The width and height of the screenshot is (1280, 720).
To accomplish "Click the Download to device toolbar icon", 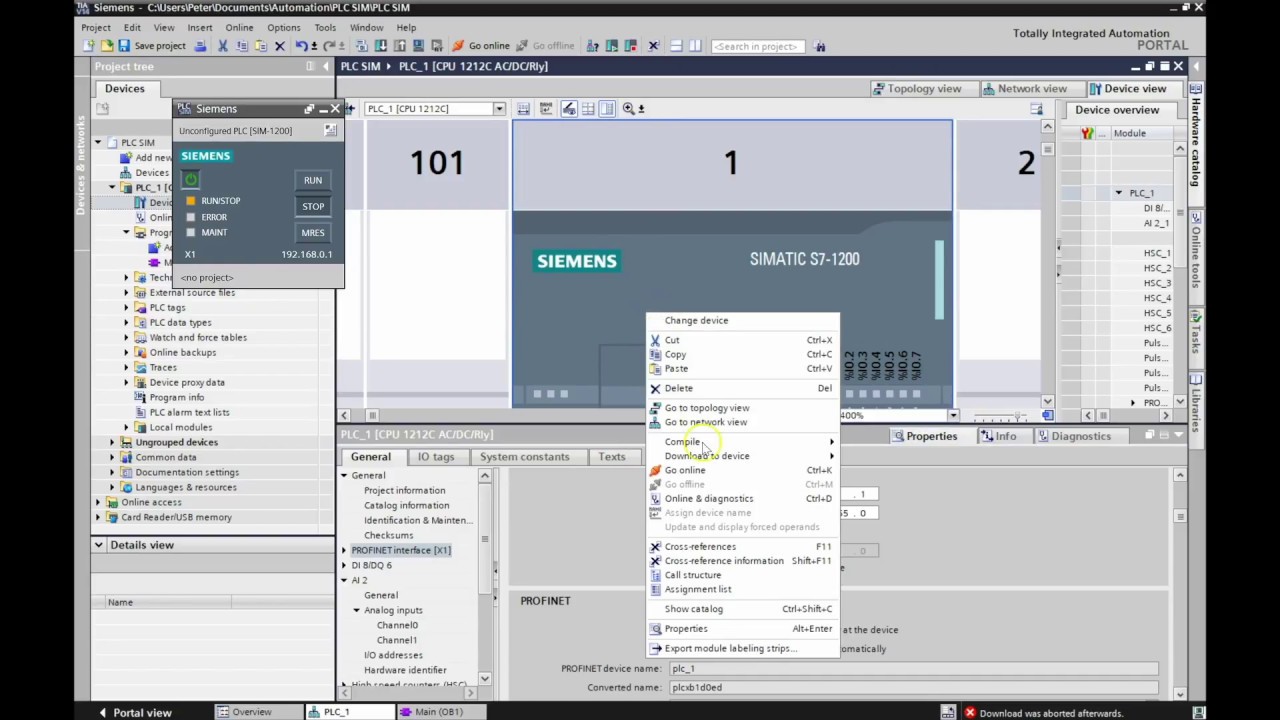I will tap(381, 46).
